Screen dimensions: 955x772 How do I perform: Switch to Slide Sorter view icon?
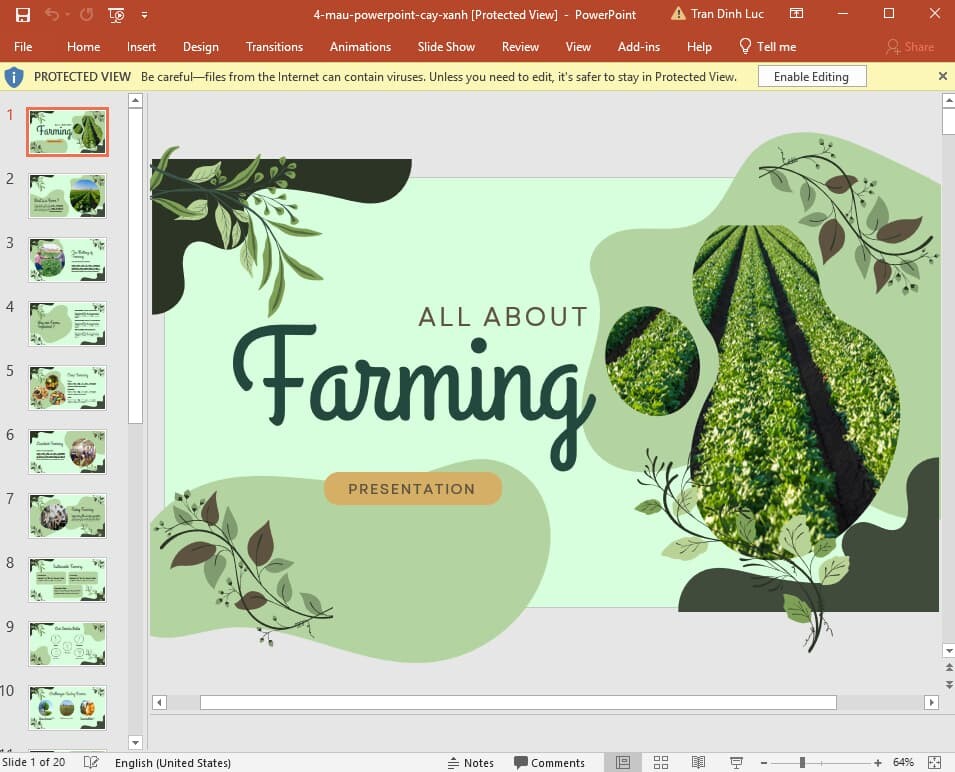[661, 762]
